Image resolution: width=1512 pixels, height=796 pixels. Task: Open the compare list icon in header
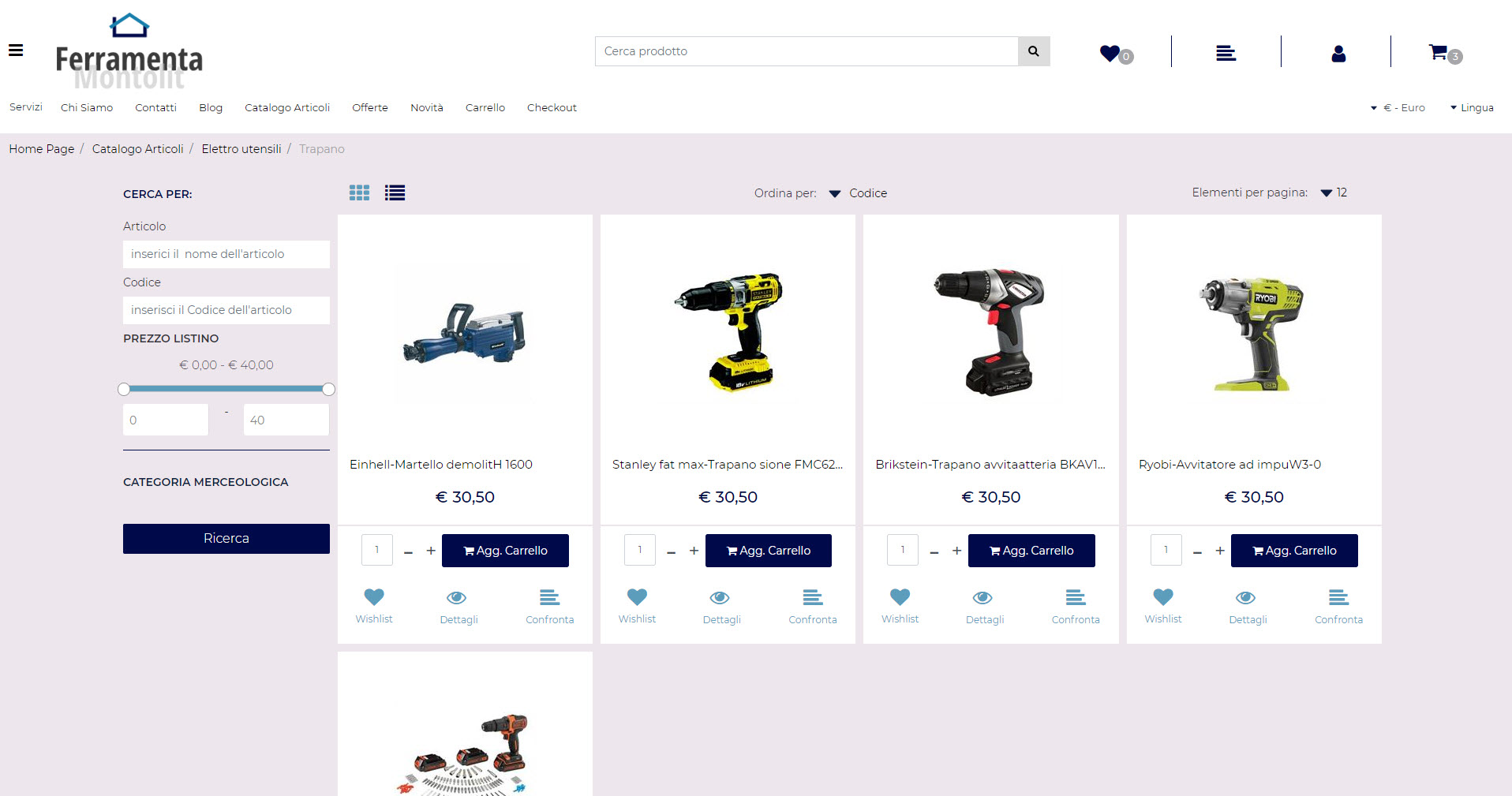point(1226,53)
